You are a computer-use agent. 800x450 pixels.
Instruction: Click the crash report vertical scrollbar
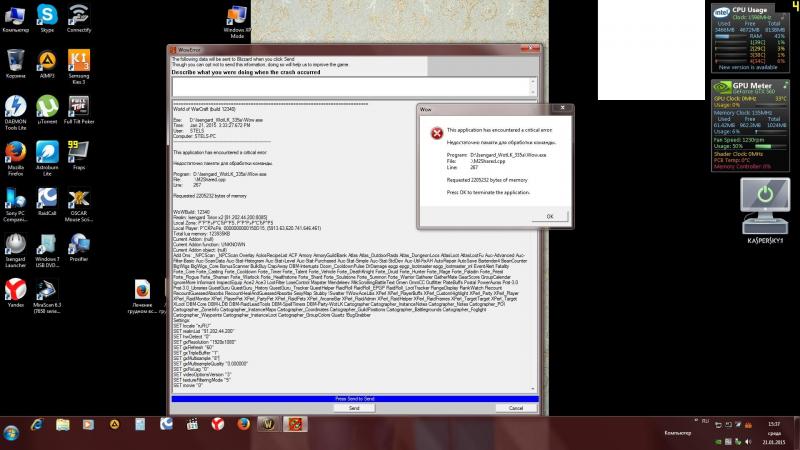pos(533,246)
